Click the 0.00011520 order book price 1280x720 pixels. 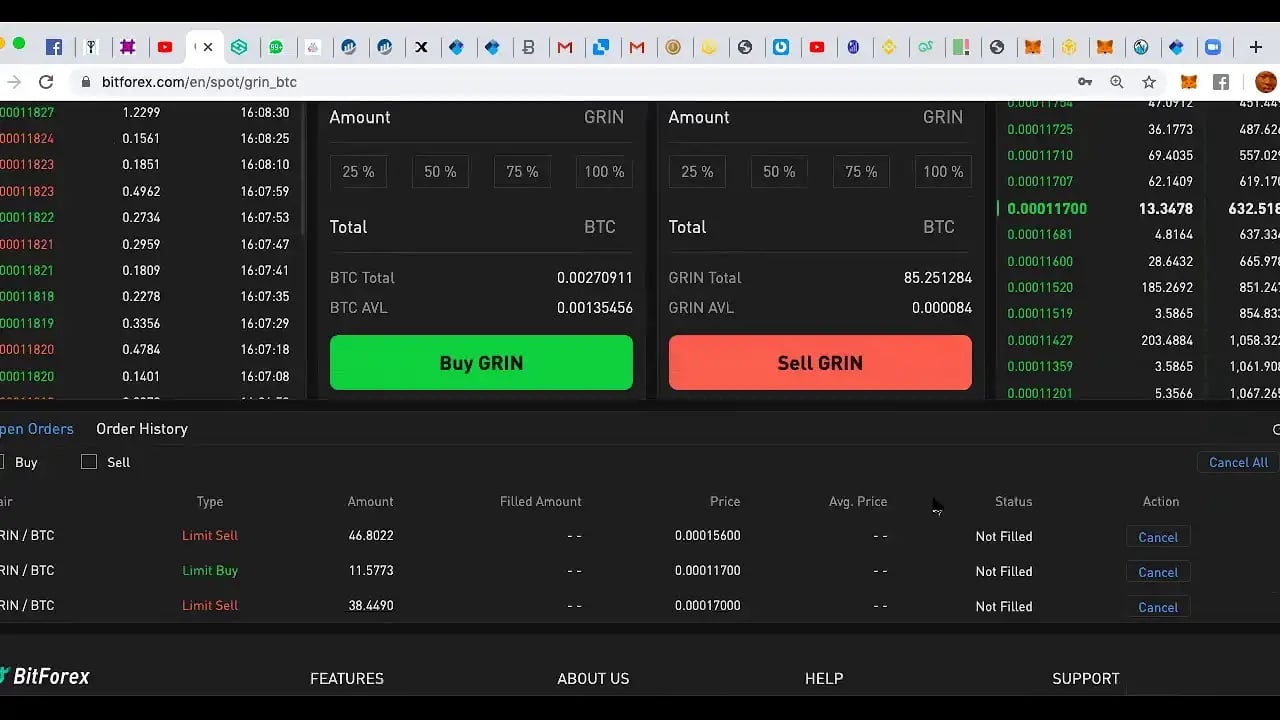coord(1040,288)
